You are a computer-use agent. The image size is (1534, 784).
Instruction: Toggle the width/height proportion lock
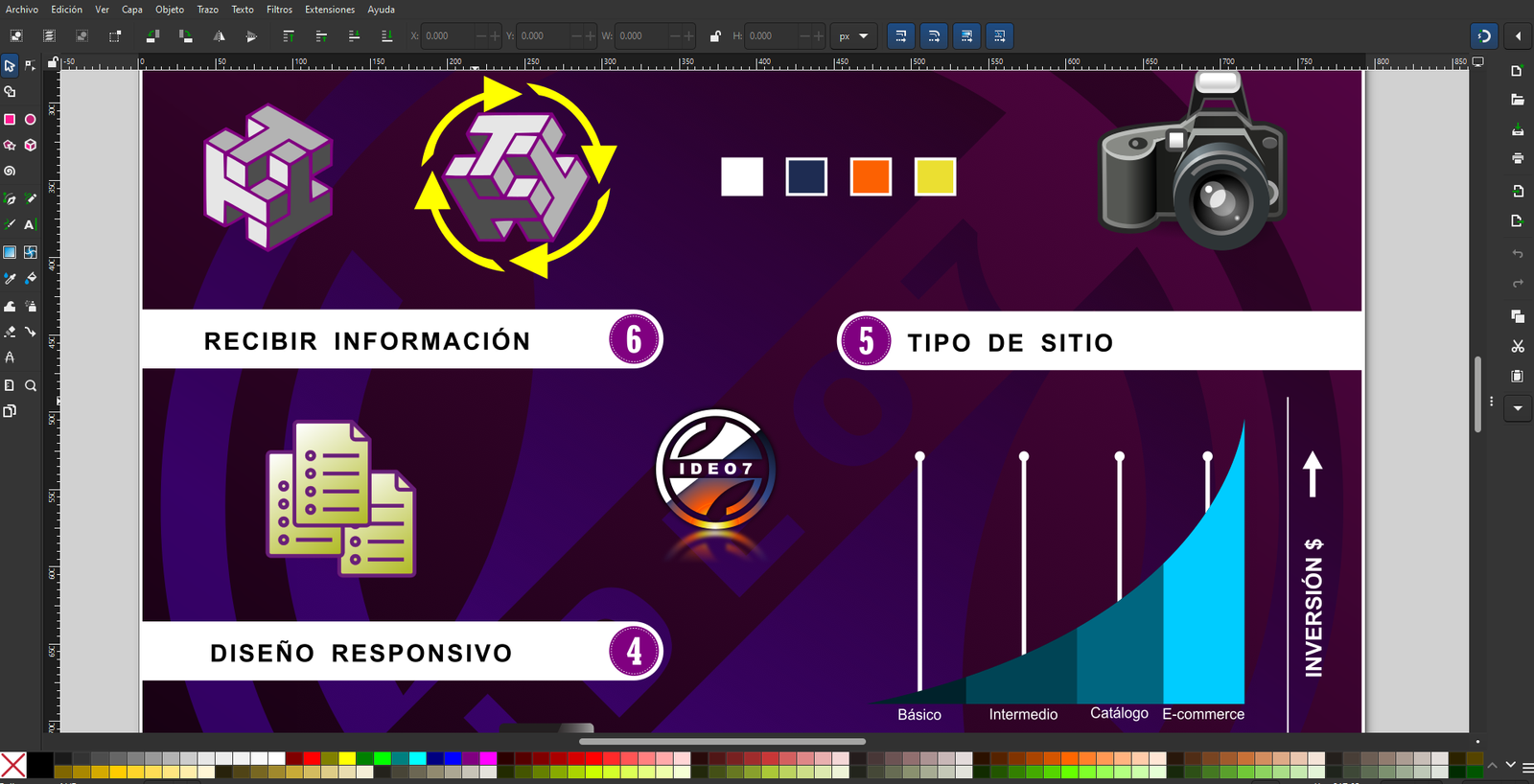(715, 36)
